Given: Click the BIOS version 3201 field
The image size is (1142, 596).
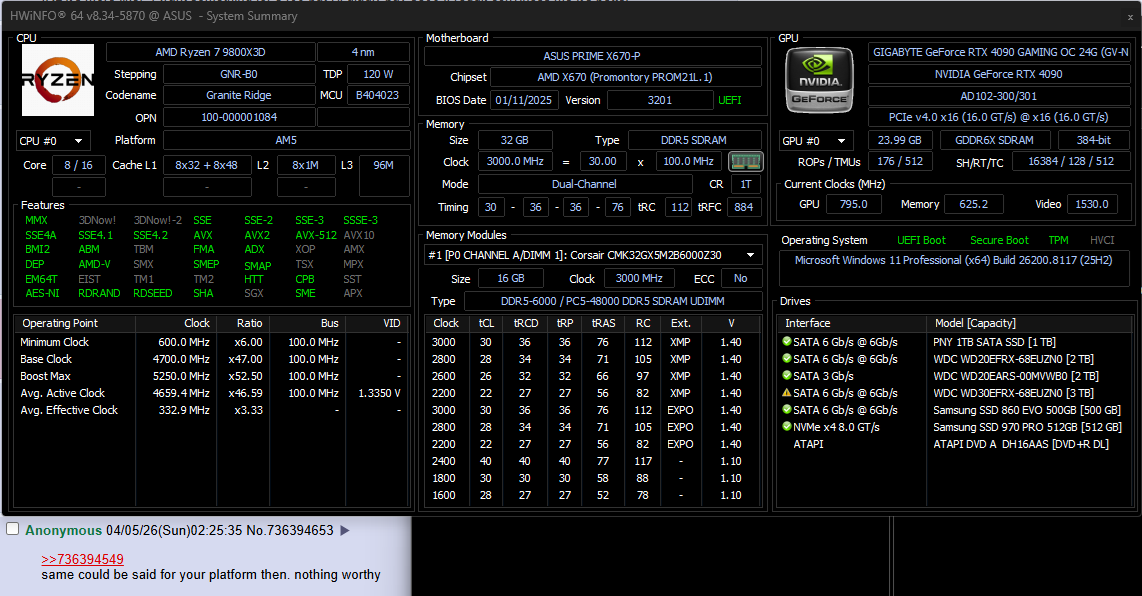Looking at the screenshot, I should pos(660,101).
